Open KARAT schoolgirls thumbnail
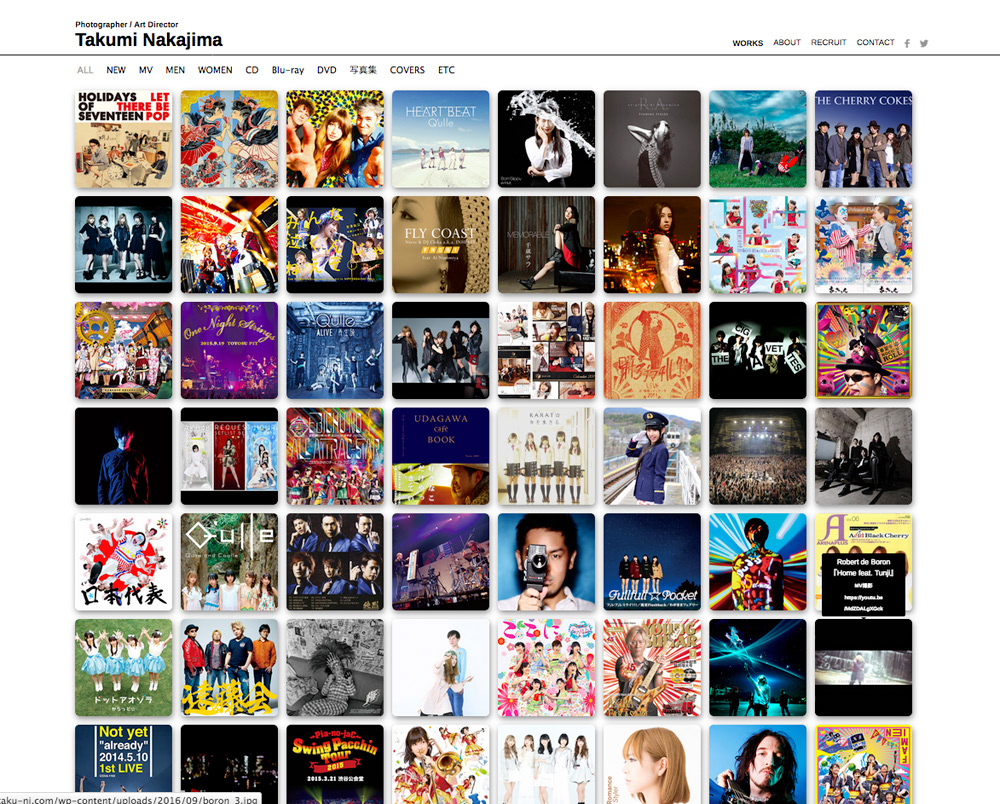1000x804 pixels. 547,457
